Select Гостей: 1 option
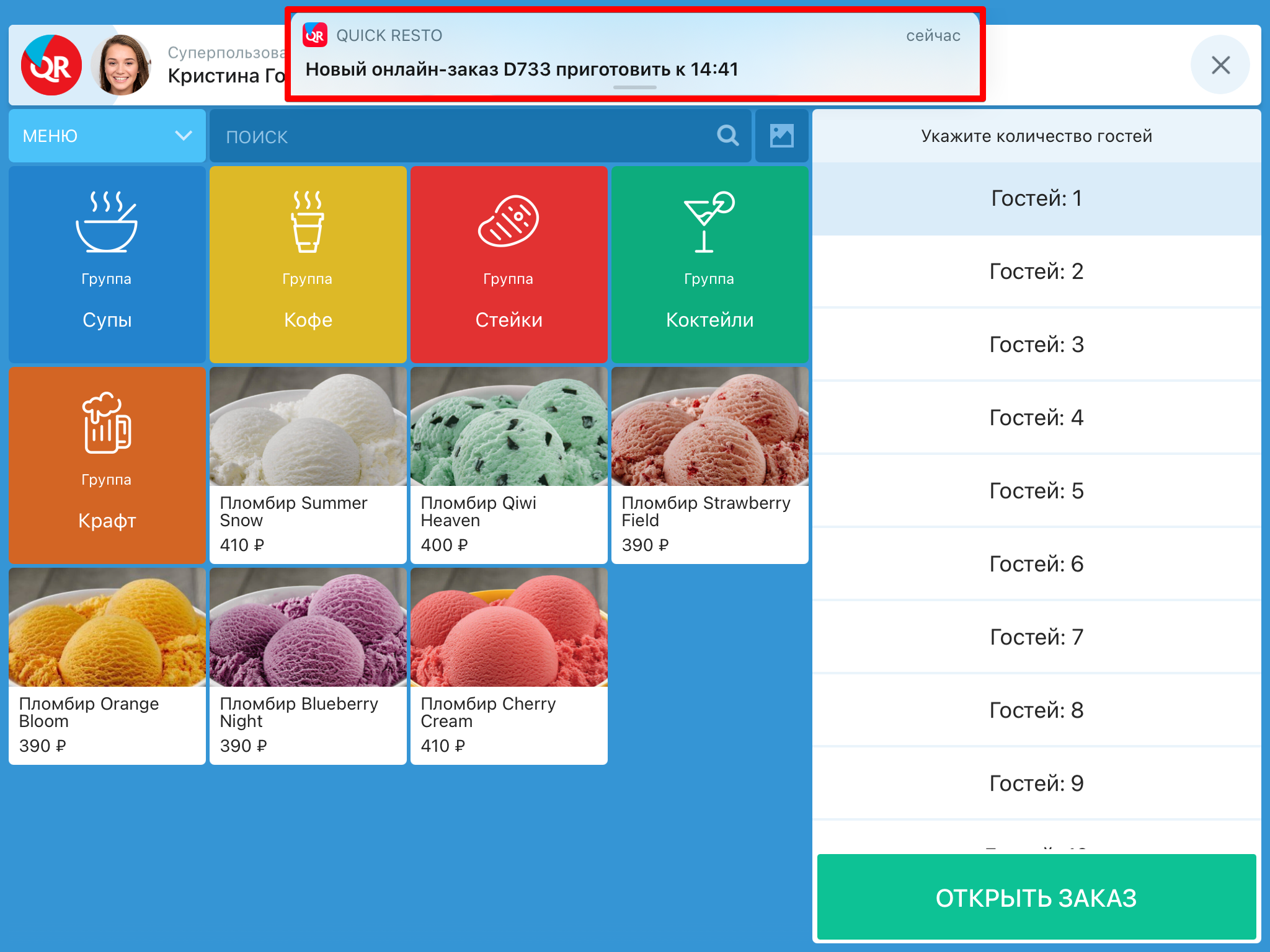 1036,198
